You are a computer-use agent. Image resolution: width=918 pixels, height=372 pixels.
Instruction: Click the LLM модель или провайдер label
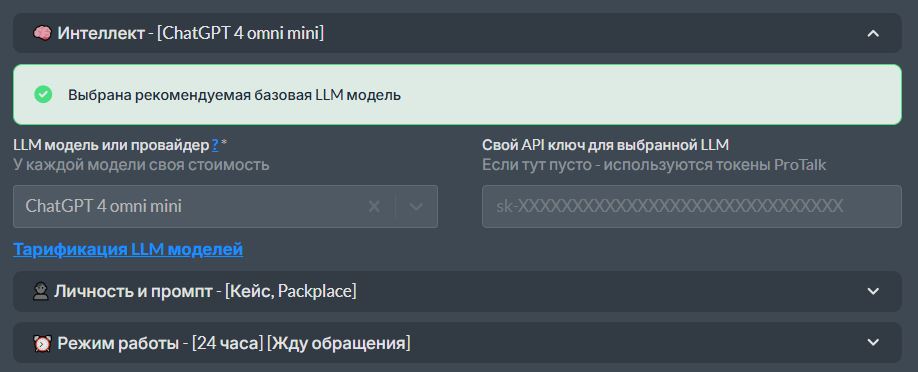click(111, 144)
